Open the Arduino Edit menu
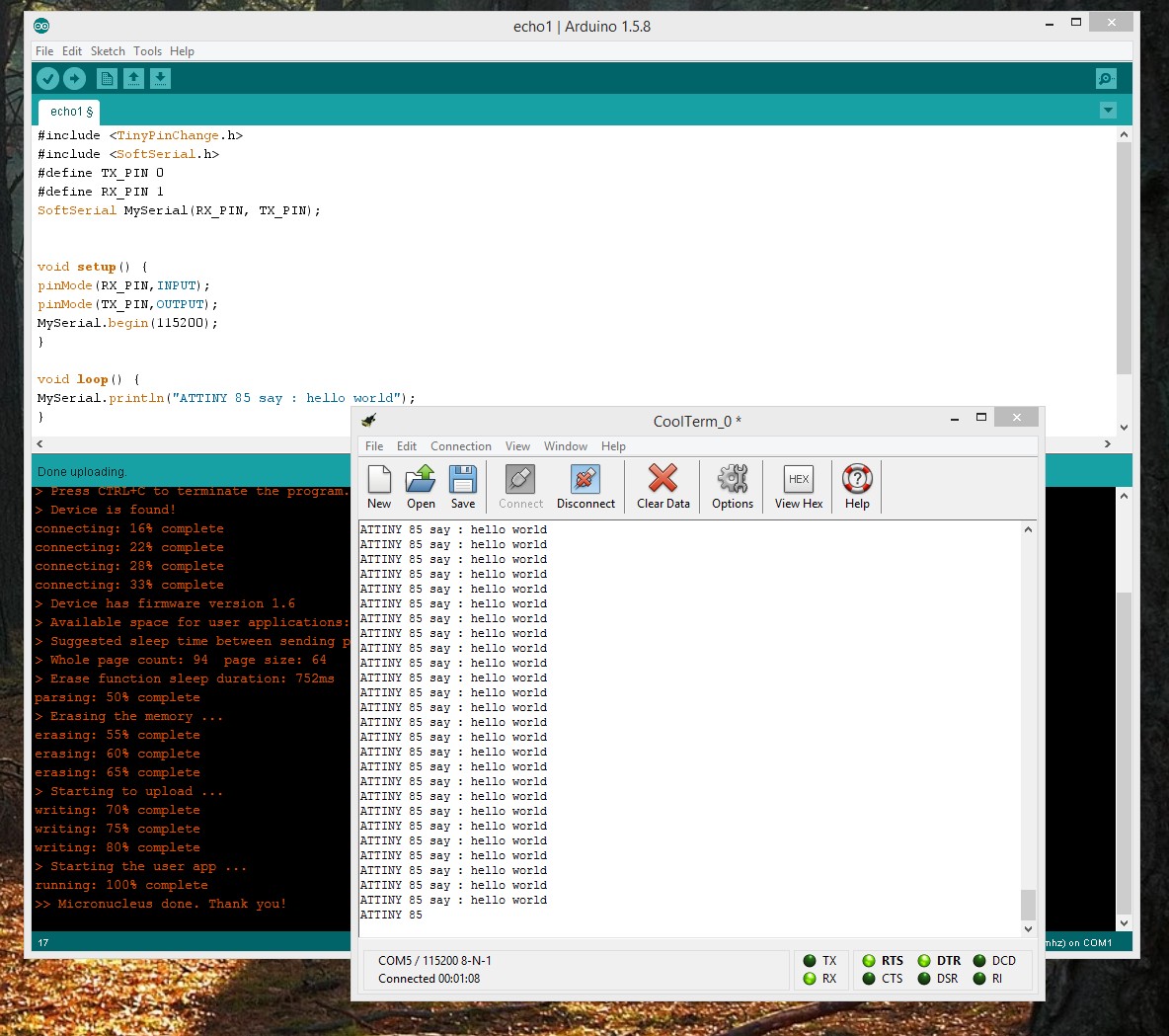 coord(71,50)
